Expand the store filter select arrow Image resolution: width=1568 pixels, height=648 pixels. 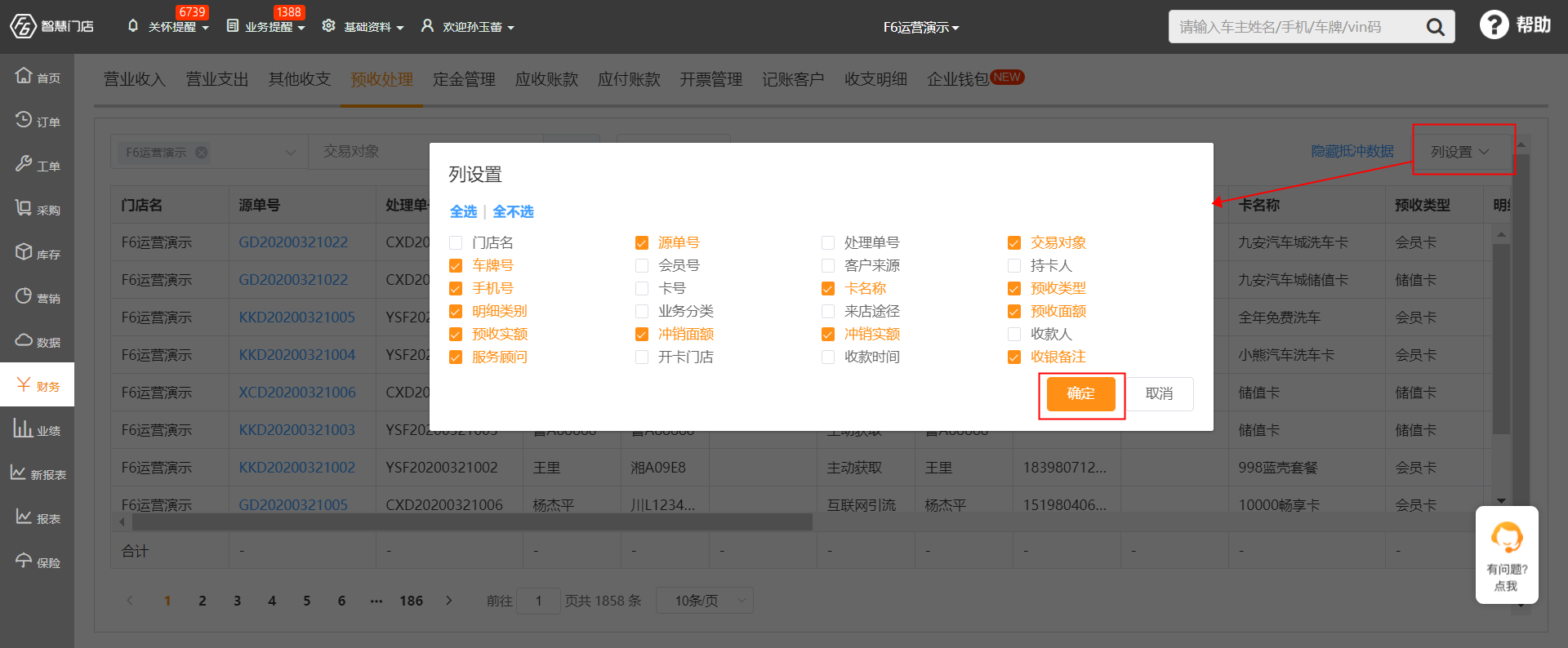point(290,153)
